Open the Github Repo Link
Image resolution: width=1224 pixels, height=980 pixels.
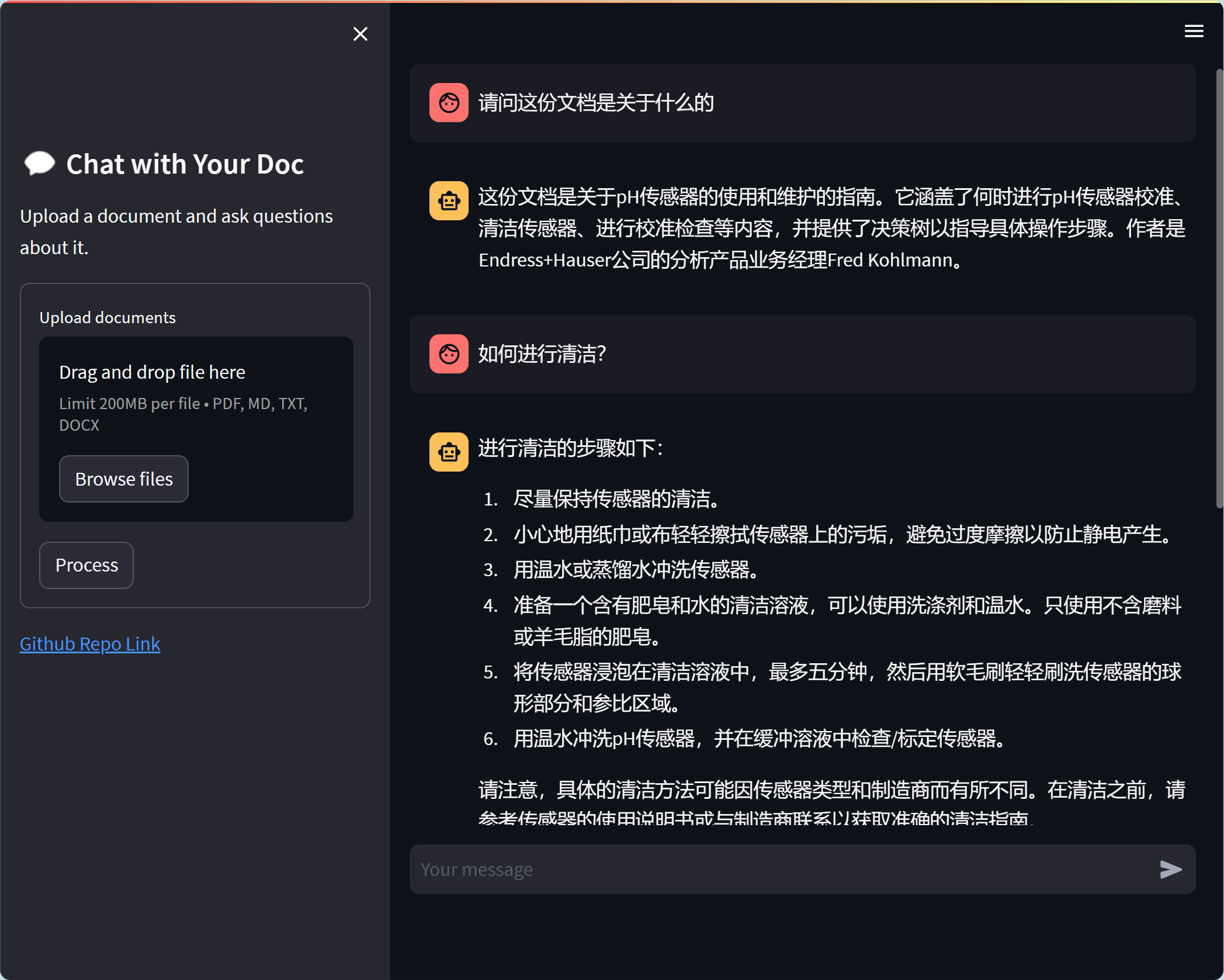click(90, 644)
